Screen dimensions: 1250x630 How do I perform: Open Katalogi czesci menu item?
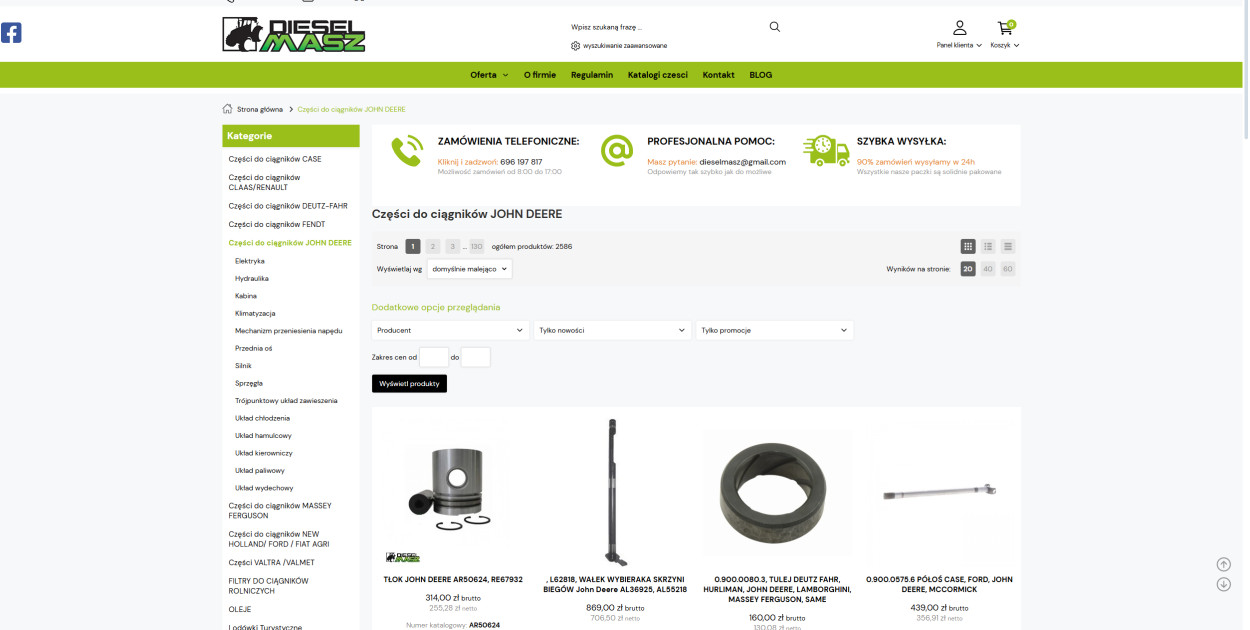click(x=657, y=75)
